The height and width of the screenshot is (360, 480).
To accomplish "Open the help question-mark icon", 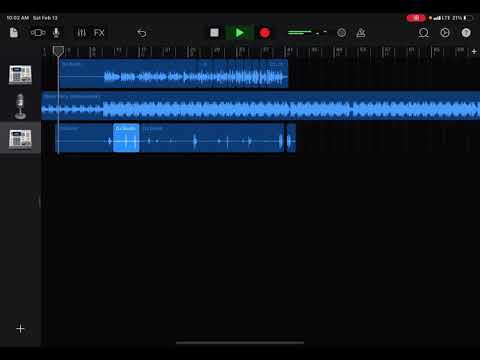I will pyautogui.click(x=466, y=33).
